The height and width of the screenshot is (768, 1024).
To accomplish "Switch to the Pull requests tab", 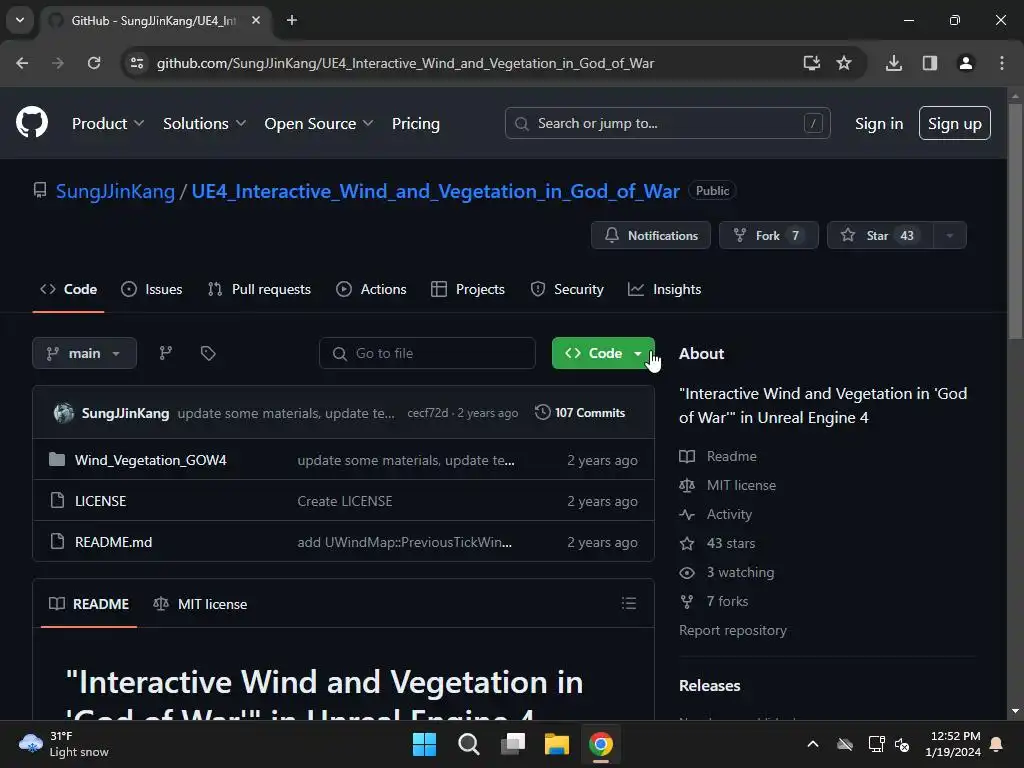I will (x=259, y=289).
